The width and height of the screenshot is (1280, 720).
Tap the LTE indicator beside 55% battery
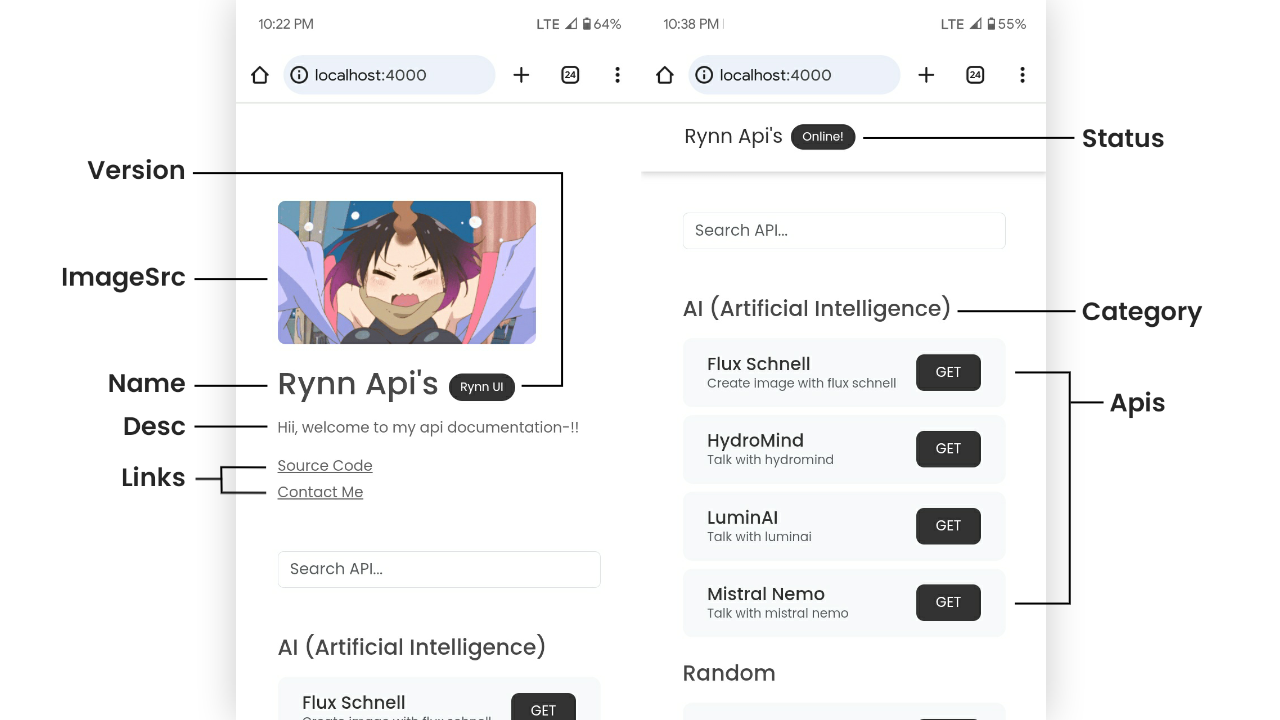pos(953,24)
